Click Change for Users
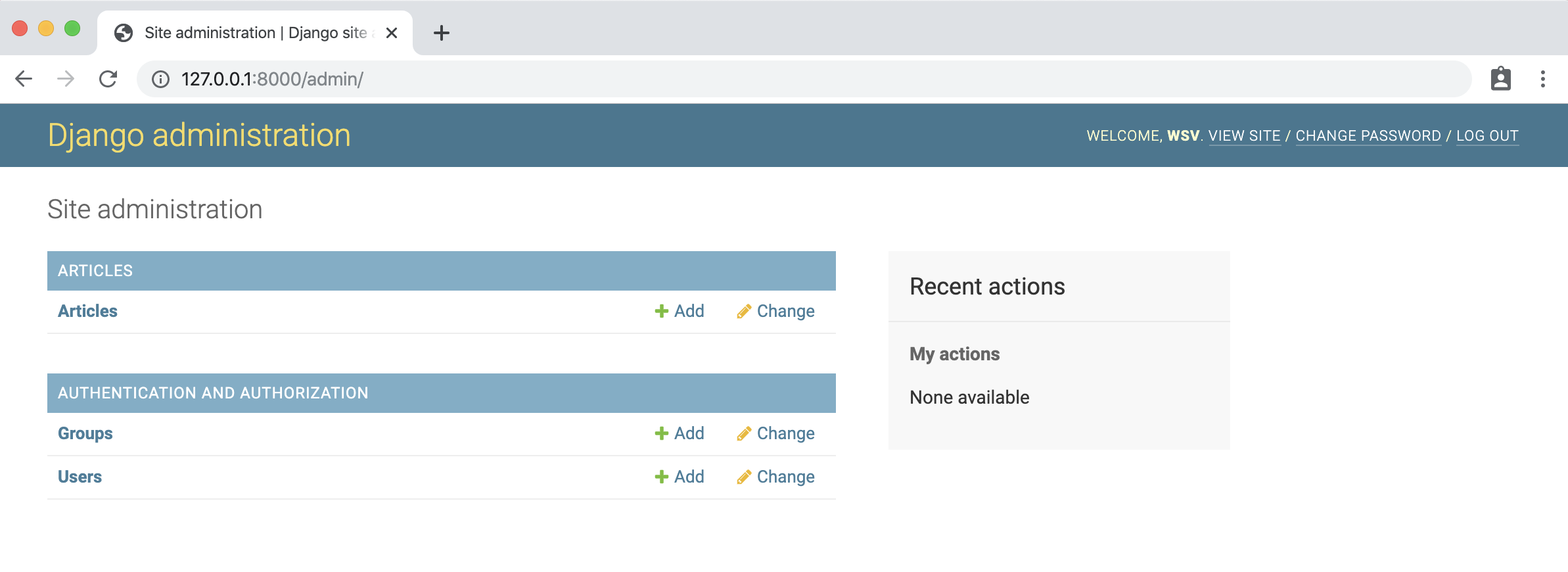This screenshot has height=572, width=1568. (x=775, y=477)
